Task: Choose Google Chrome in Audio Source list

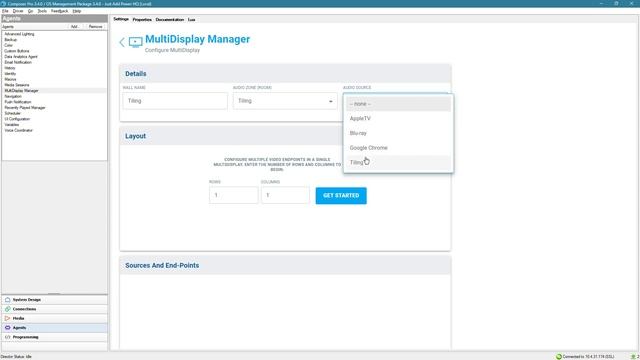Action: 398,148
